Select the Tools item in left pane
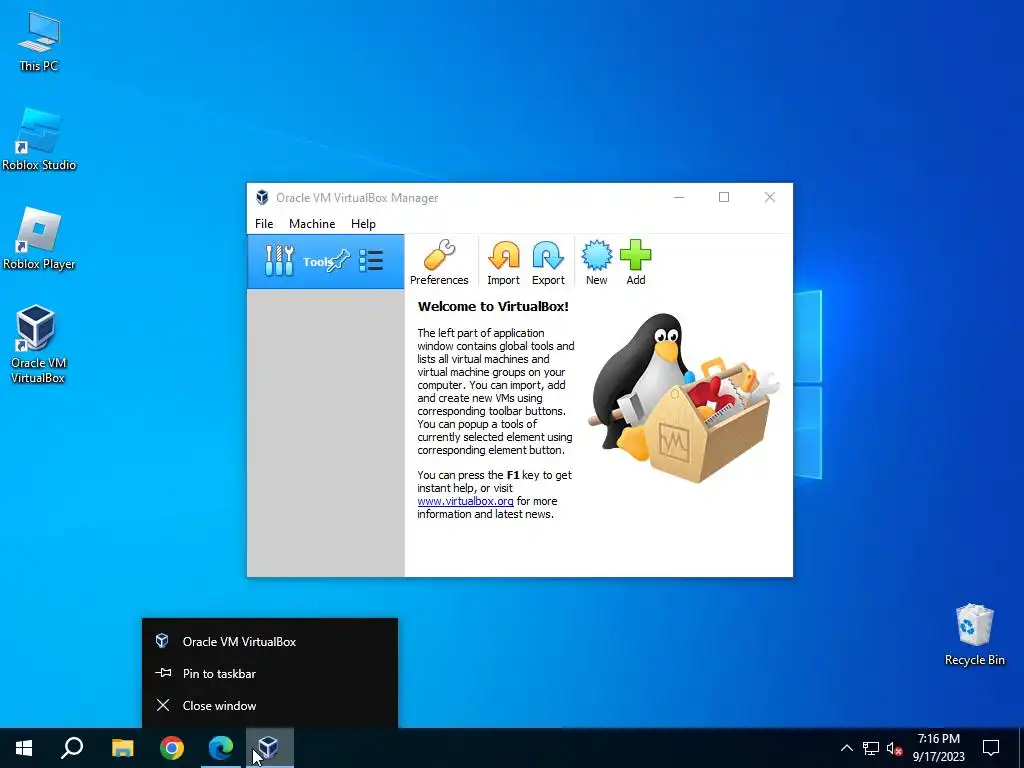Viewport: 1024px width, 768px height. pyautogui.click(x=325, y=261)
